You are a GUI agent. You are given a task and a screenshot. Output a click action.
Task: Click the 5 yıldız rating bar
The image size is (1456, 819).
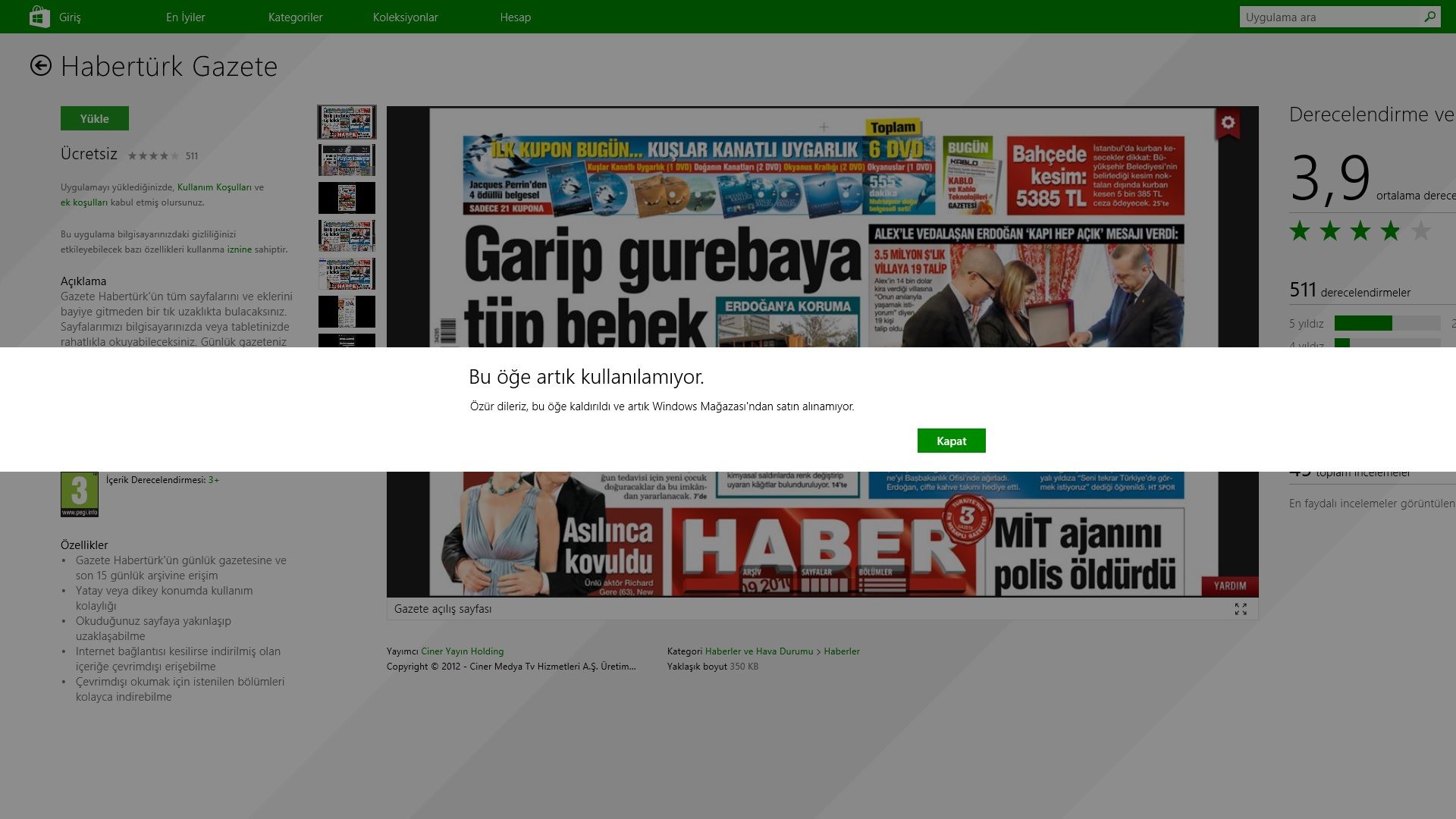point(1387,323)
